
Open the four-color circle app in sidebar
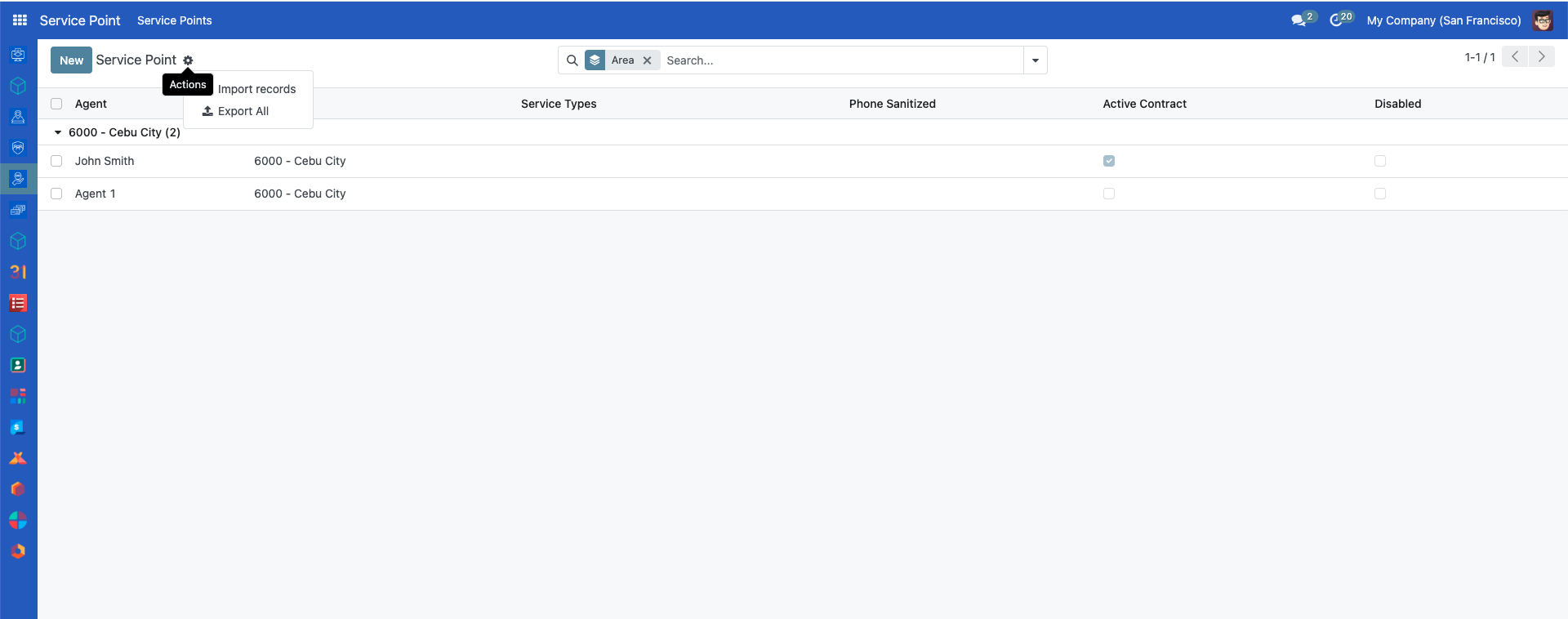(x=18, y=520)
